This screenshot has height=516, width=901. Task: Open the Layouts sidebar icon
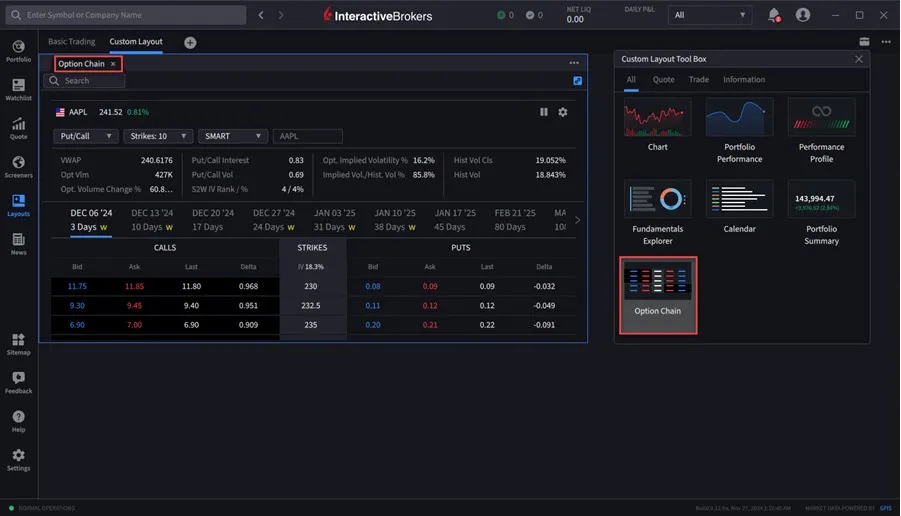[18, 205]
